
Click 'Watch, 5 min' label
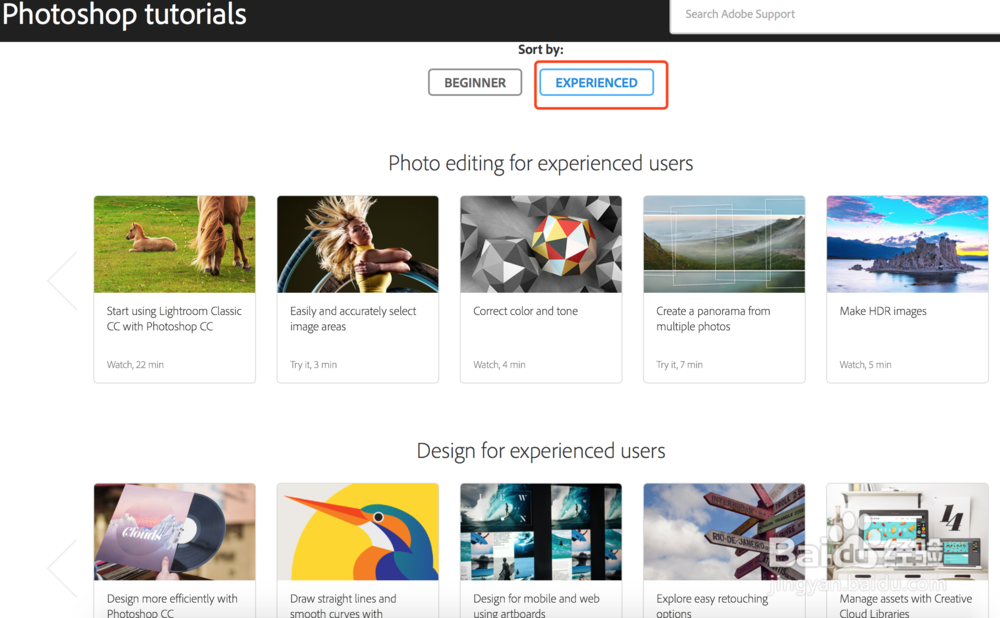point(865,365)
